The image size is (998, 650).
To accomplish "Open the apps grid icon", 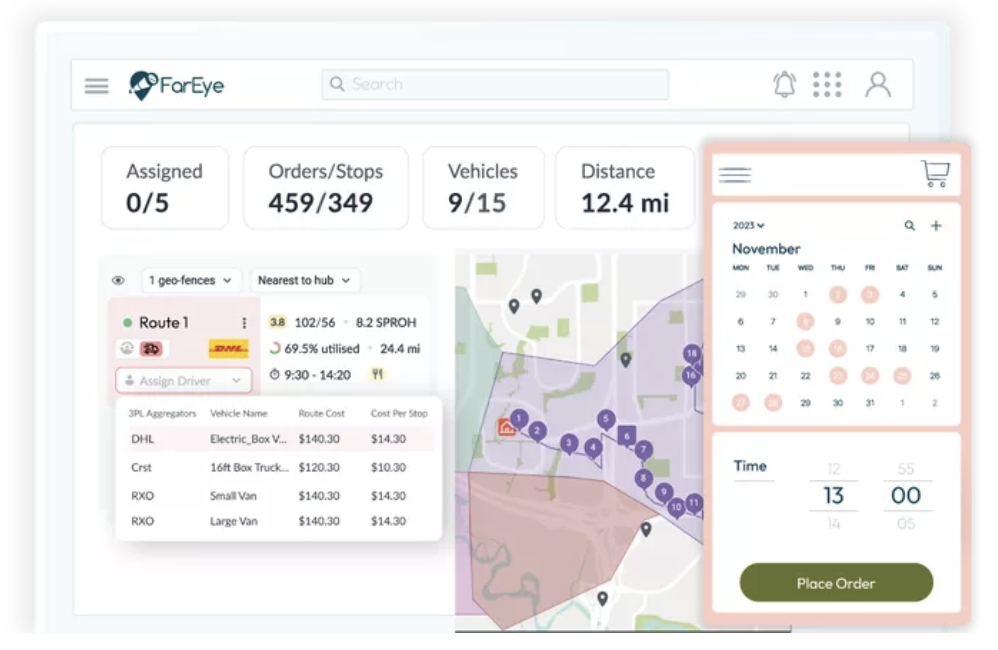I will (x=827, y=85).
